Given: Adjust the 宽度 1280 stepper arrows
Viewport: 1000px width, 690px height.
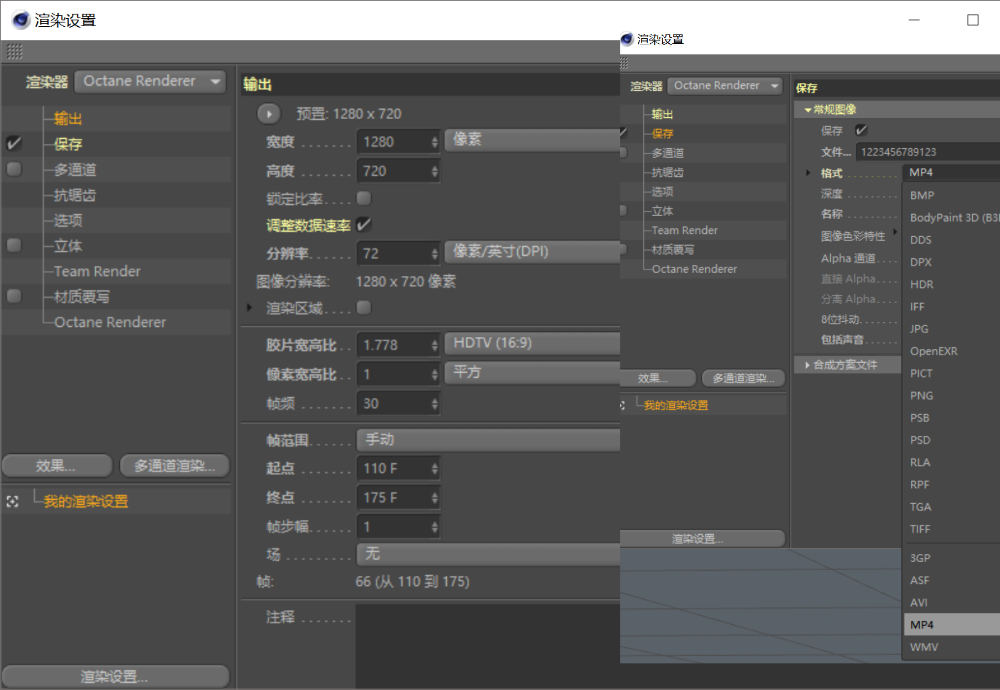Looking at the screenshot, I should [x=434, y=142].
